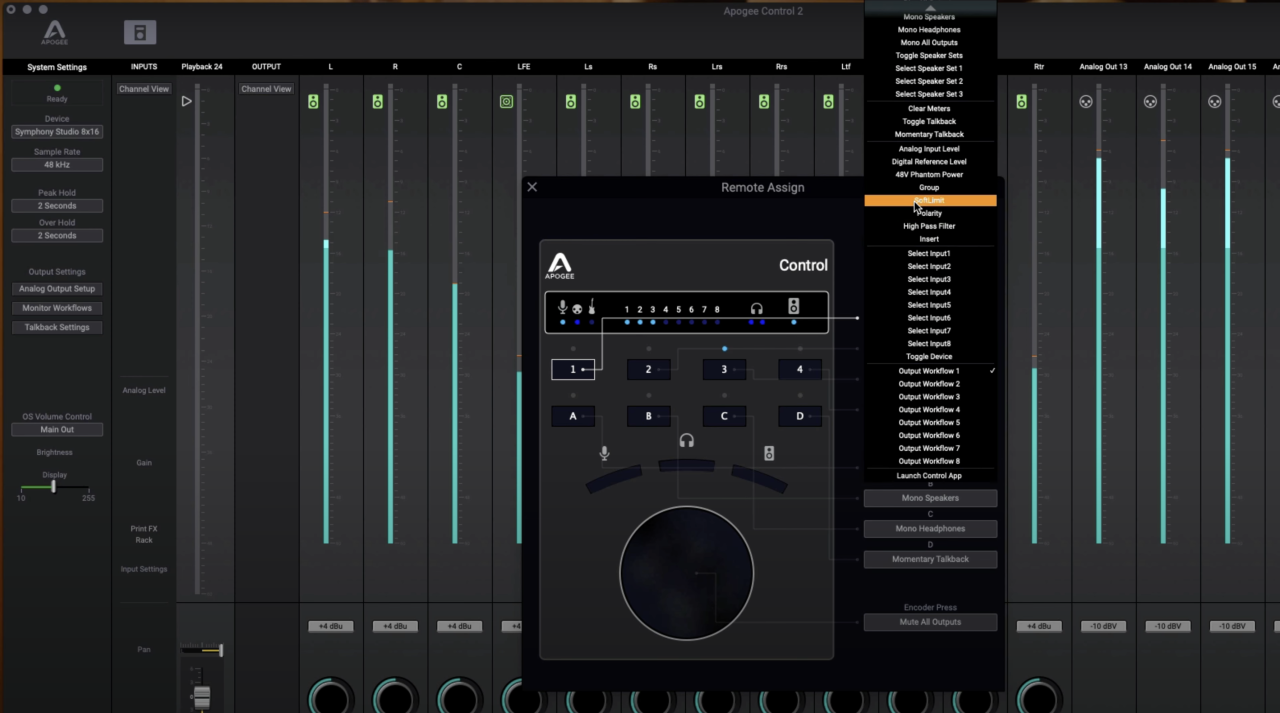The image size is (1280, 713).
Task: Click the Monitor Workflows button
Action: click(57, 308)
